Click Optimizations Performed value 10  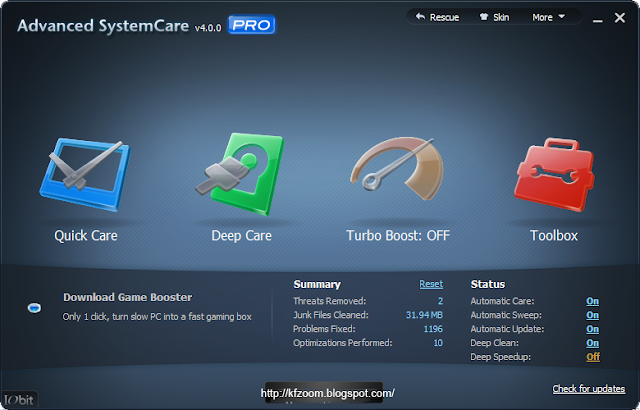point(438,343)
